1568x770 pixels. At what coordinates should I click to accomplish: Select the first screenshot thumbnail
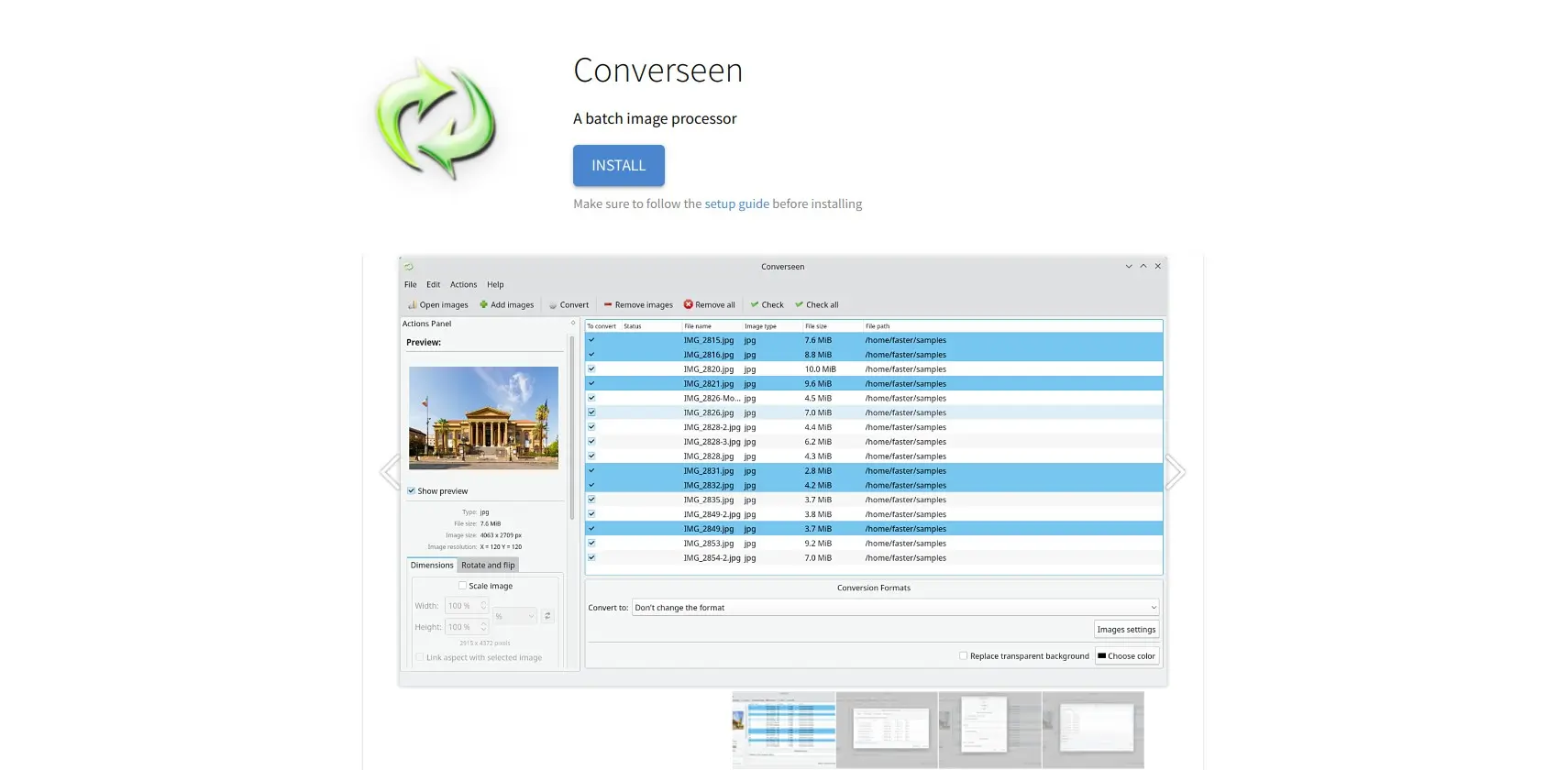pos(784,730)
